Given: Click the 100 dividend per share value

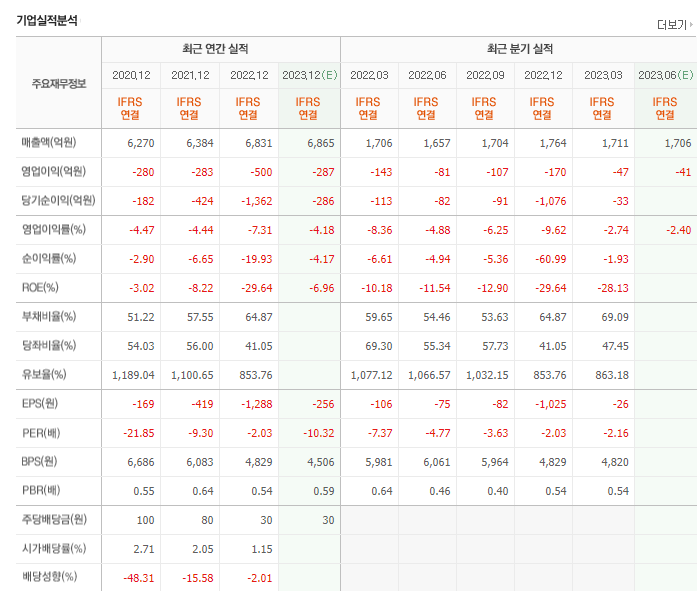Looking at the screenshot, I should [146, 520].
